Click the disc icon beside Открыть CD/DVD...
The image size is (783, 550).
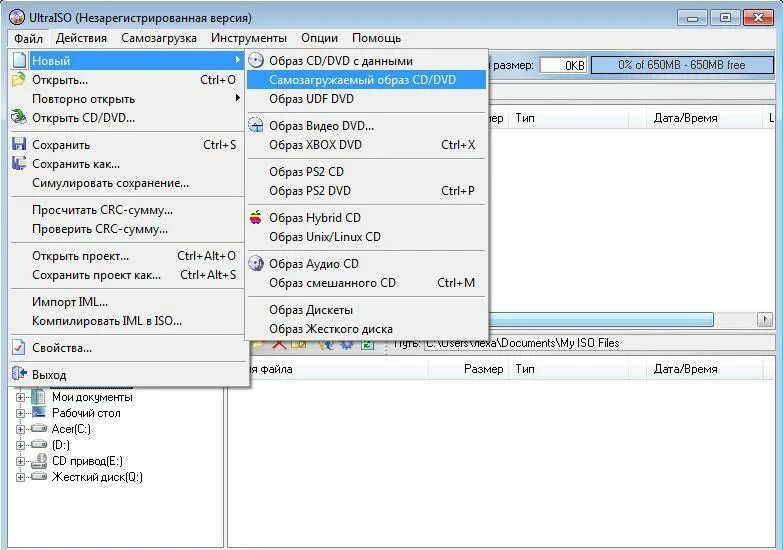pos(18,117)
